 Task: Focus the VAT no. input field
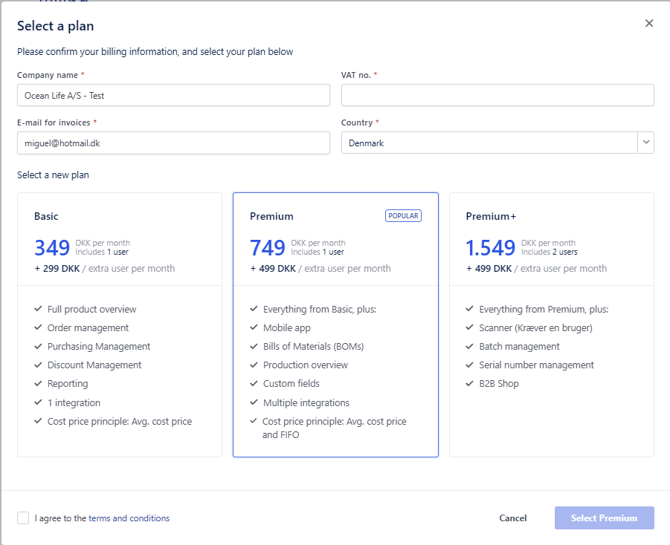pyautogui.click(x=497, y=95)
